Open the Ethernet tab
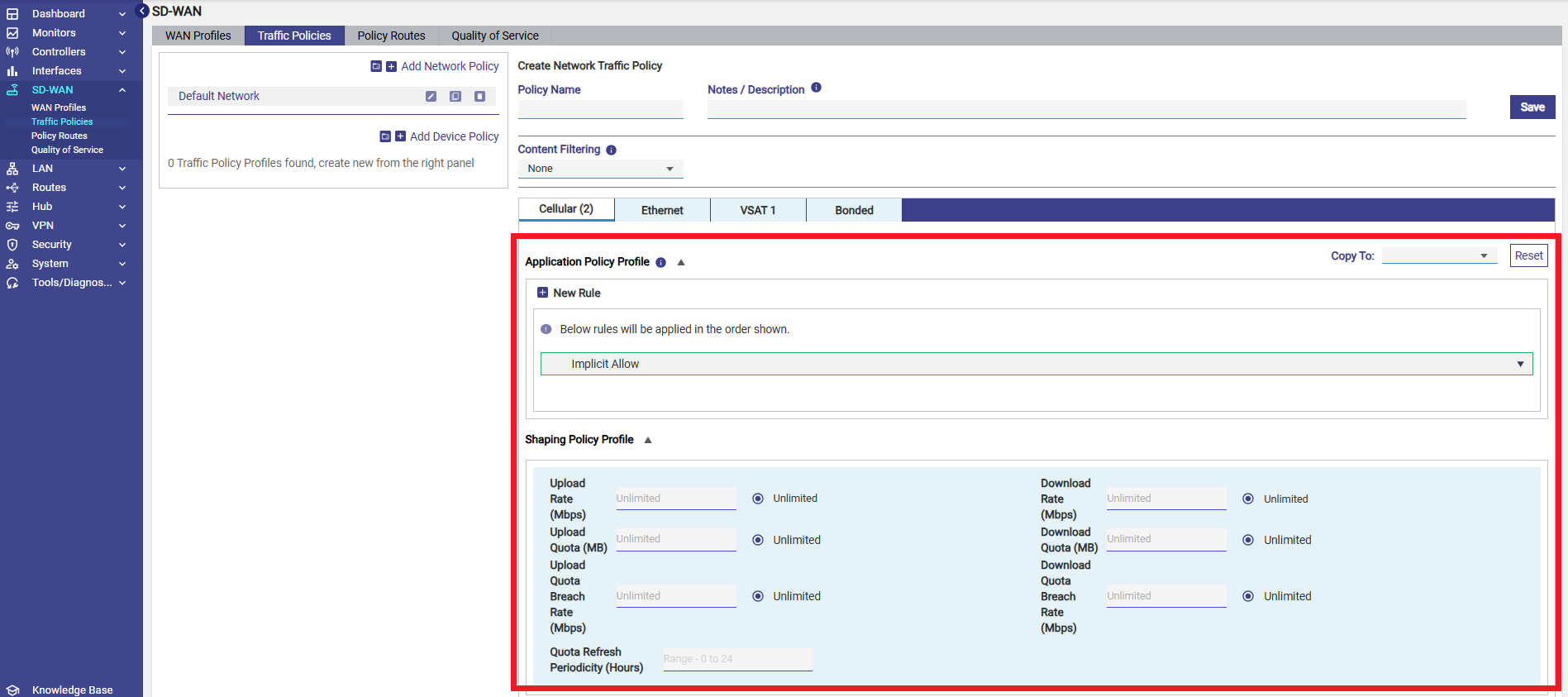The image size is (1568, 697). (x=662, y=210)
